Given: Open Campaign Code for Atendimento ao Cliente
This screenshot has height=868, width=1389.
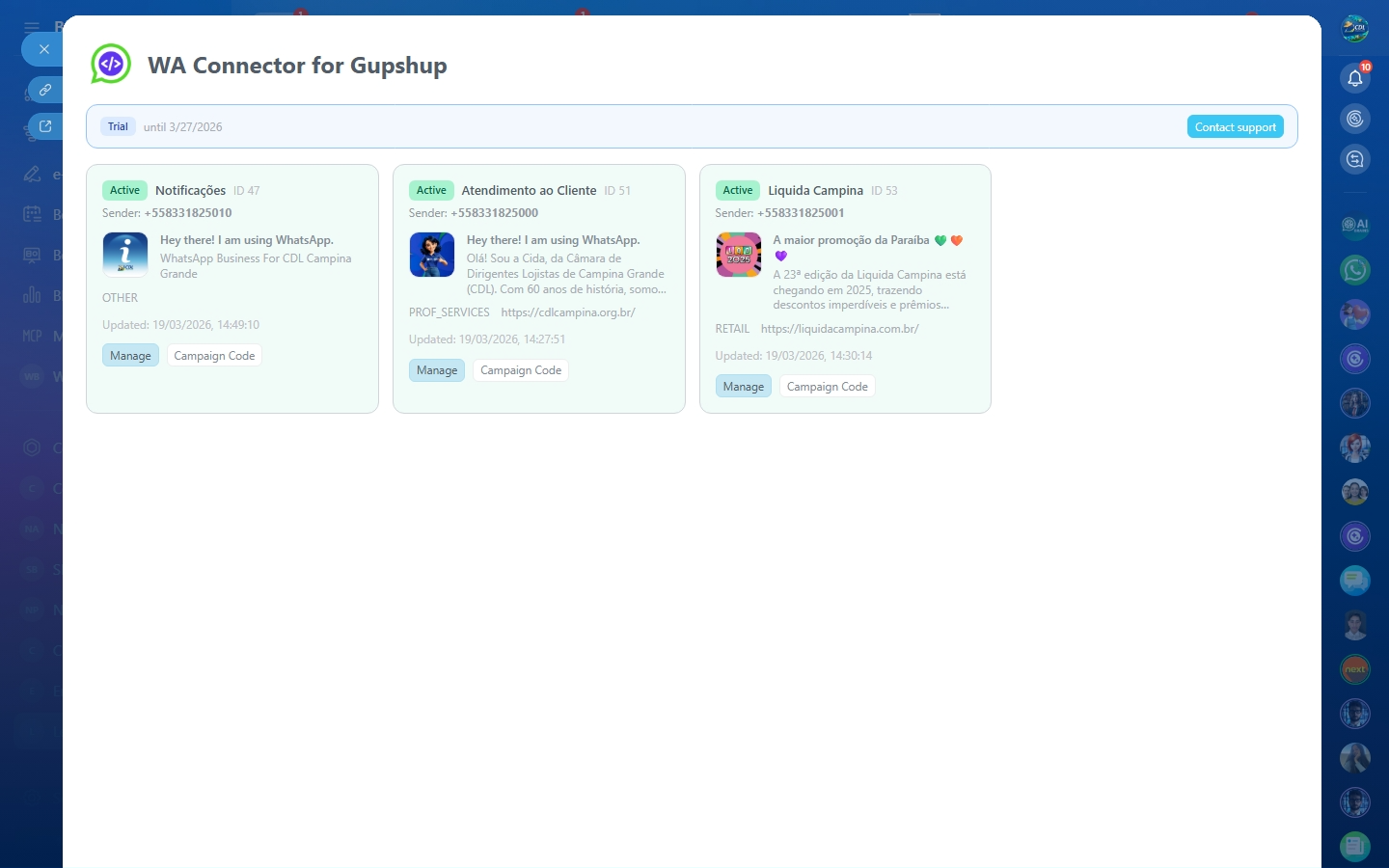Looking at the screenshot, I should pyautogui.click(x=521, y=370).
